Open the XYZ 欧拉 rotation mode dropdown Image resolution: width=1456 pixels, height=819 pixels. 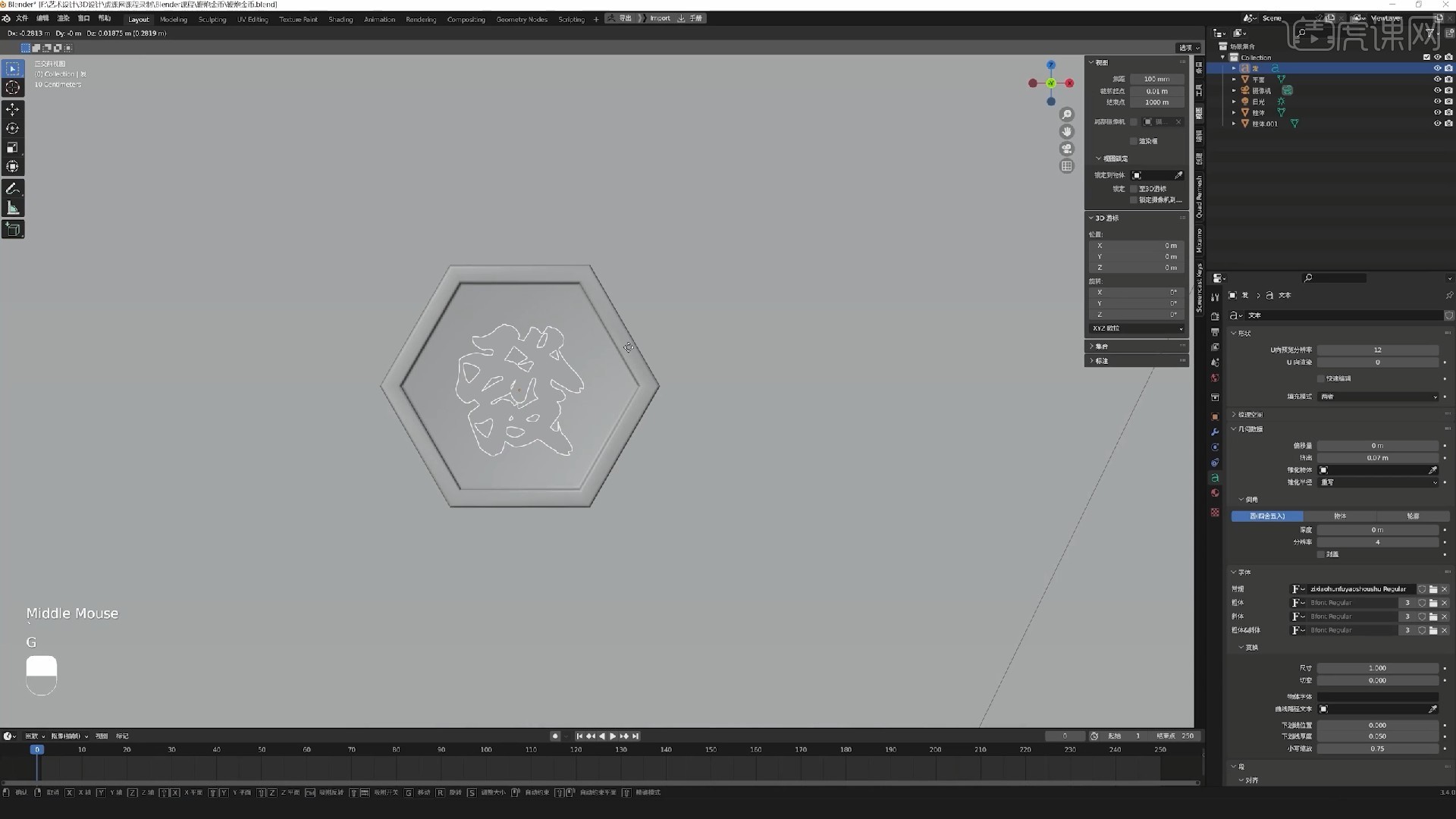click(x=1137, y=328)
